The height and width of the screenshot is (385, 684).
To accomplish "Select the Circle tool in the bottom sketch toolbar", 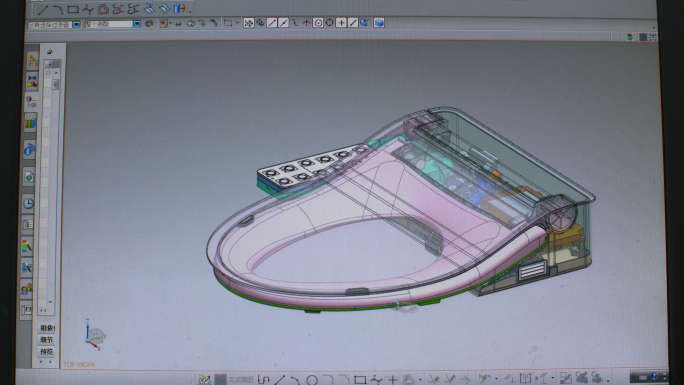I will point(311,380).
